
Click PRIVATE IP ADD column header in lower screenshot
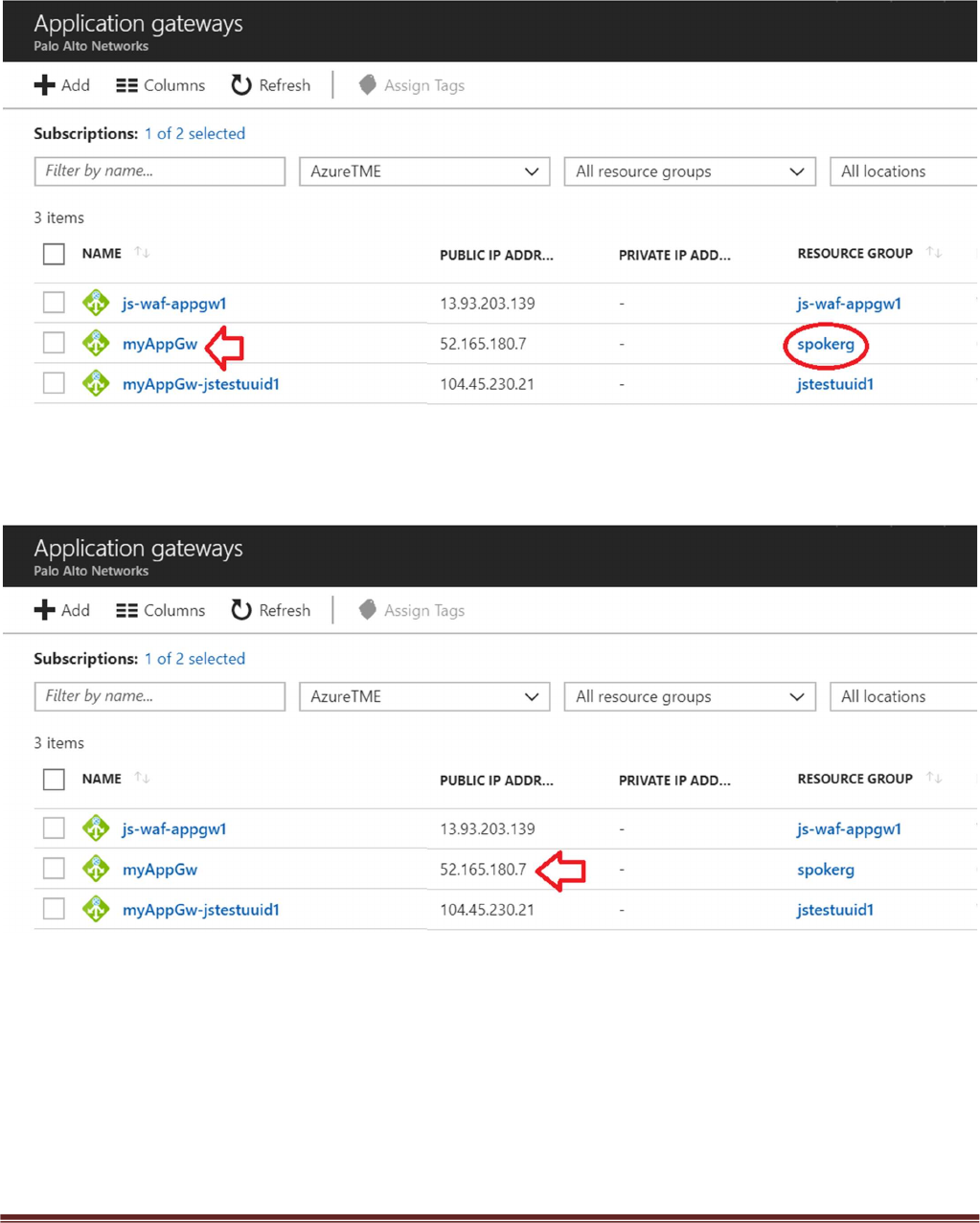click(x=674, y=781)
